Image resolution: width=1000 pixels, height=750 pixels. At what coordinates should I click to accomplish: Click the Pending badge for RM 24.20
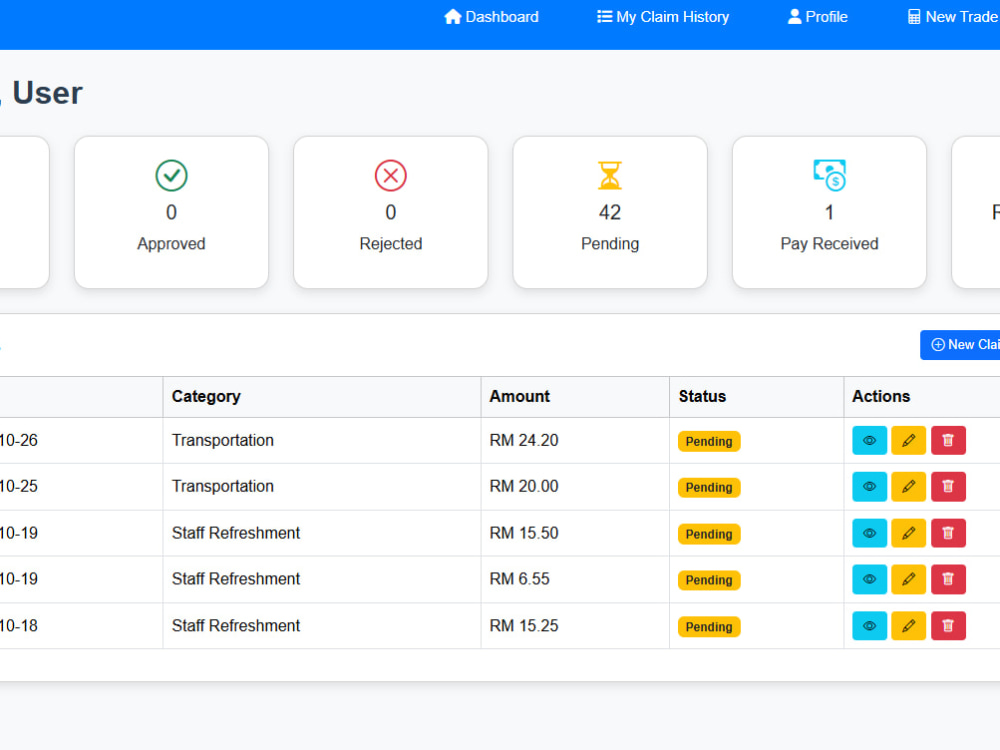coord(709,441)
